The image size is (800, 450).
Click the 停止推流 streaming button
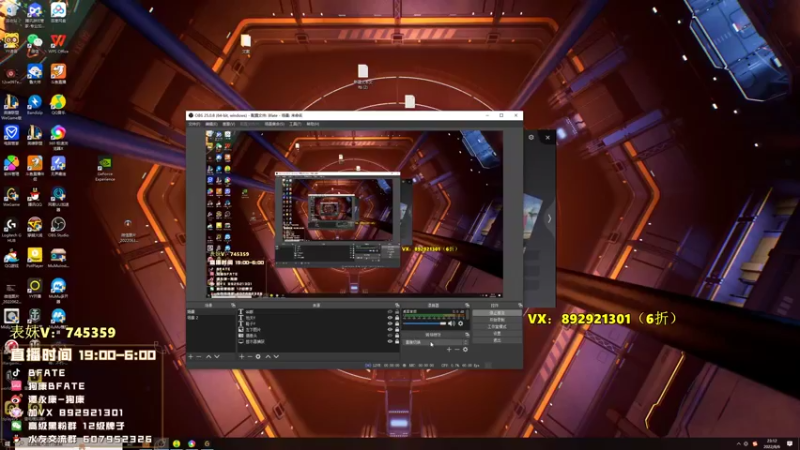point(497,312)
